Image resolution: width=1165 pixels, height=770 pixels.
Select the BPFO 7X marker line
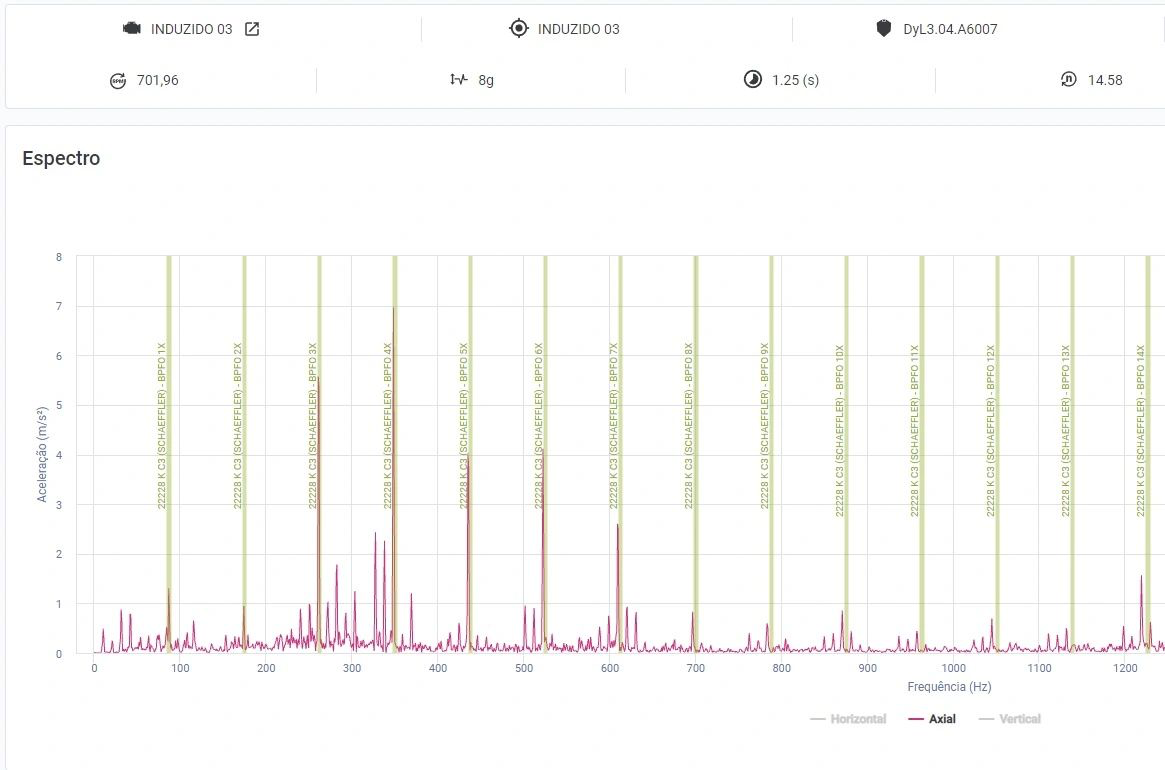620,454
